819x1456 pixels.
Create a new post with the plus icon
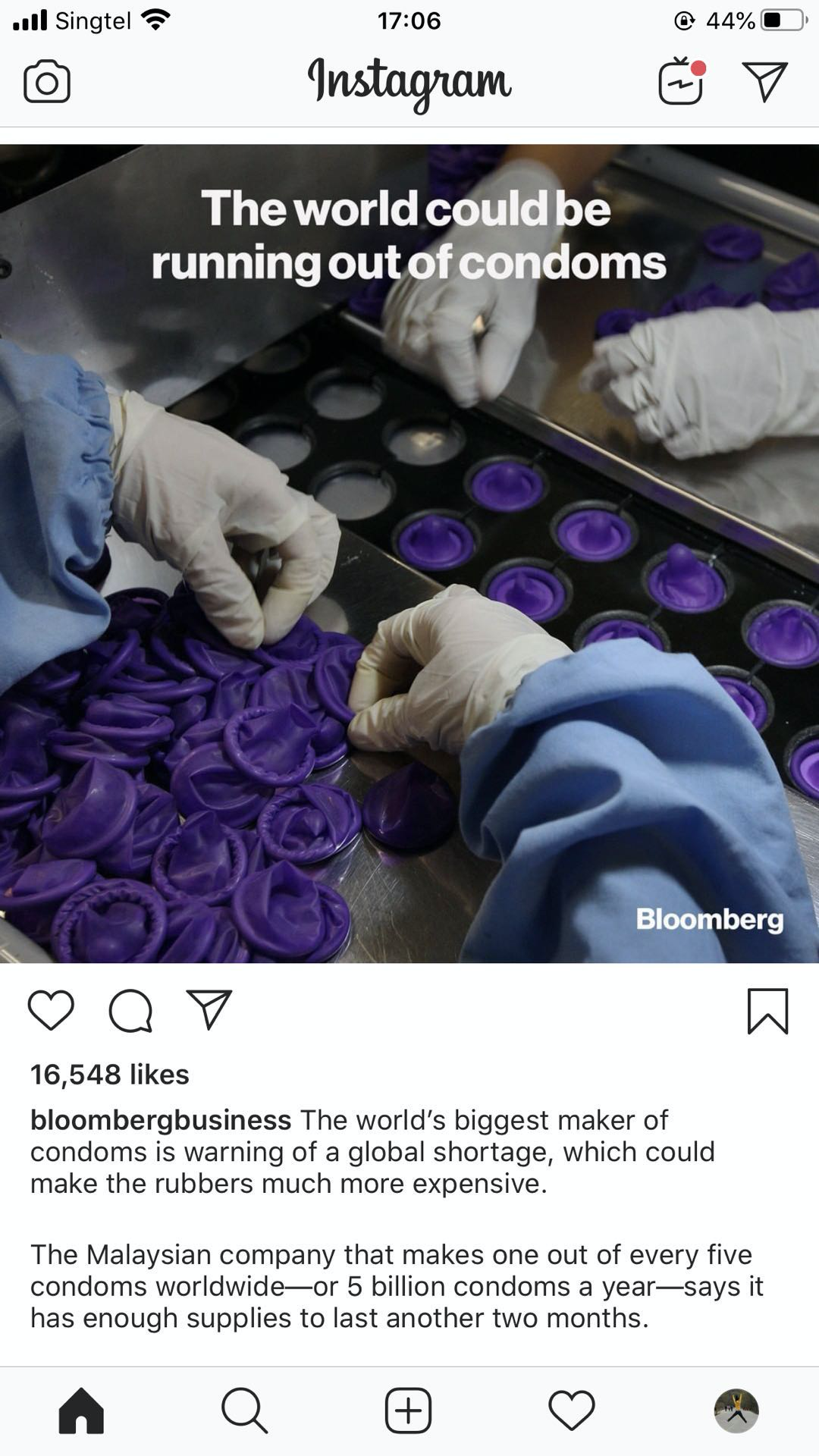click(x=408, y=1410)
